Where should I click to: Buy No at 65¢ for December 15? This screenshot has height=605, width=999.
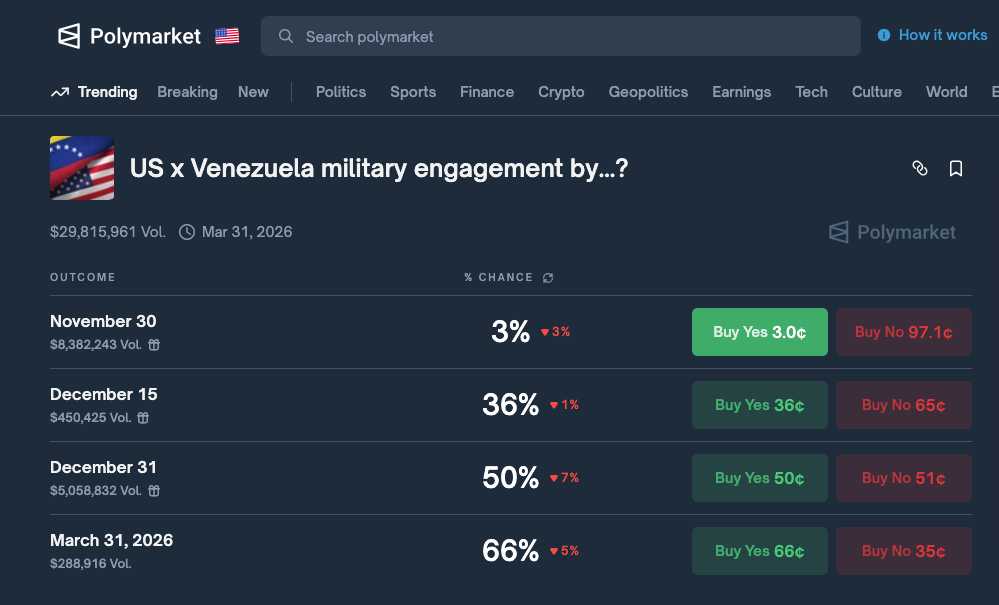pyautogui.click(x=903, y=405)
